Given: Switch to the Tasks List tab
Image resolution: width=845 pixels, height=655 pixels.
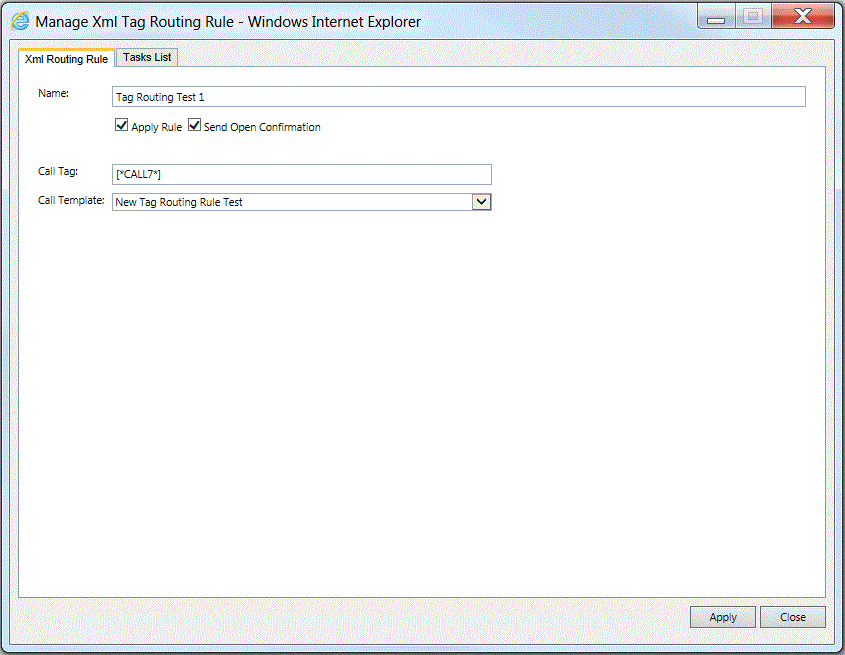Looking at the screenshot, I should coord(145,57).
